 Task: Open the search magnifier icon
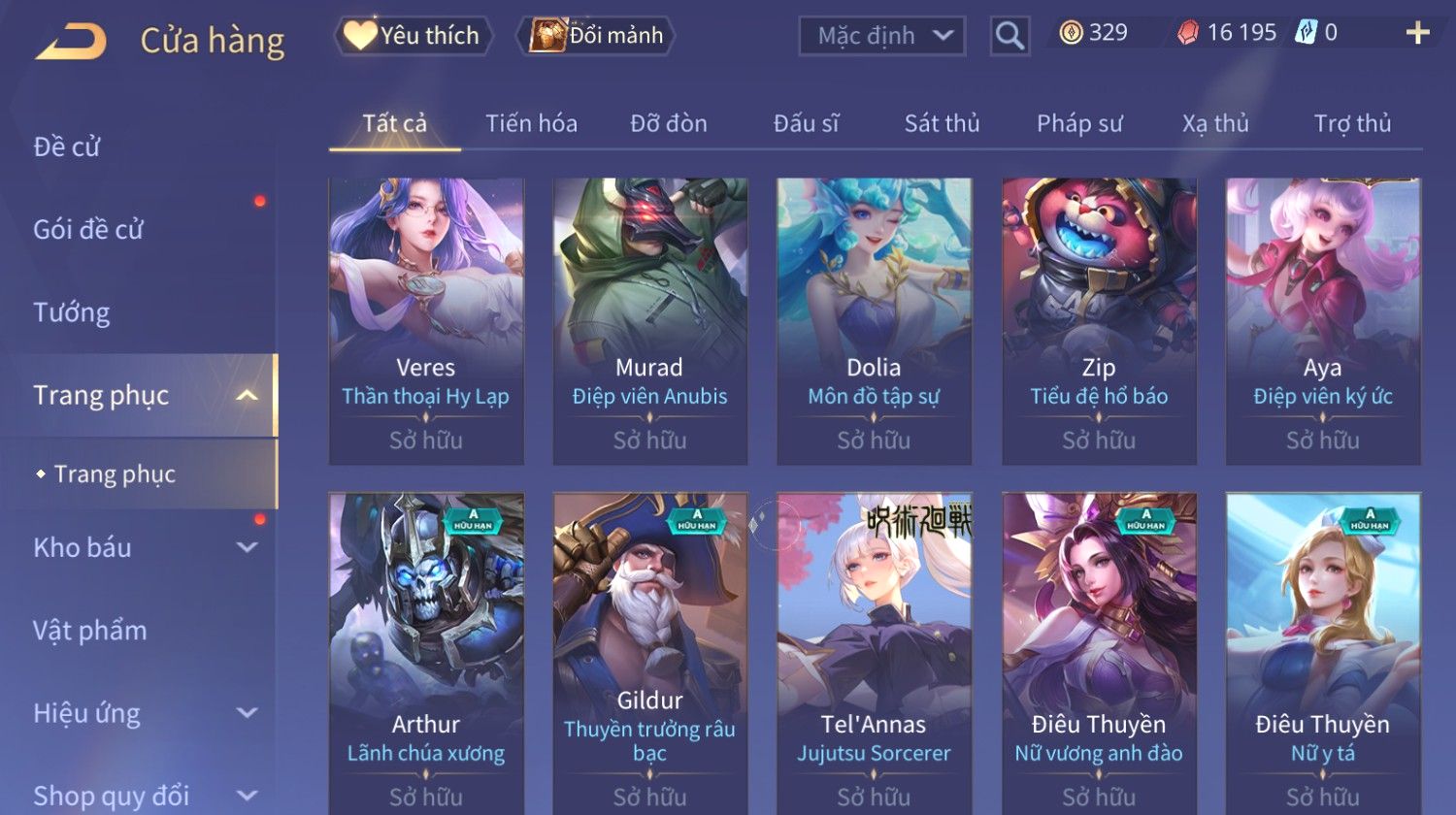pos(1009,36)
